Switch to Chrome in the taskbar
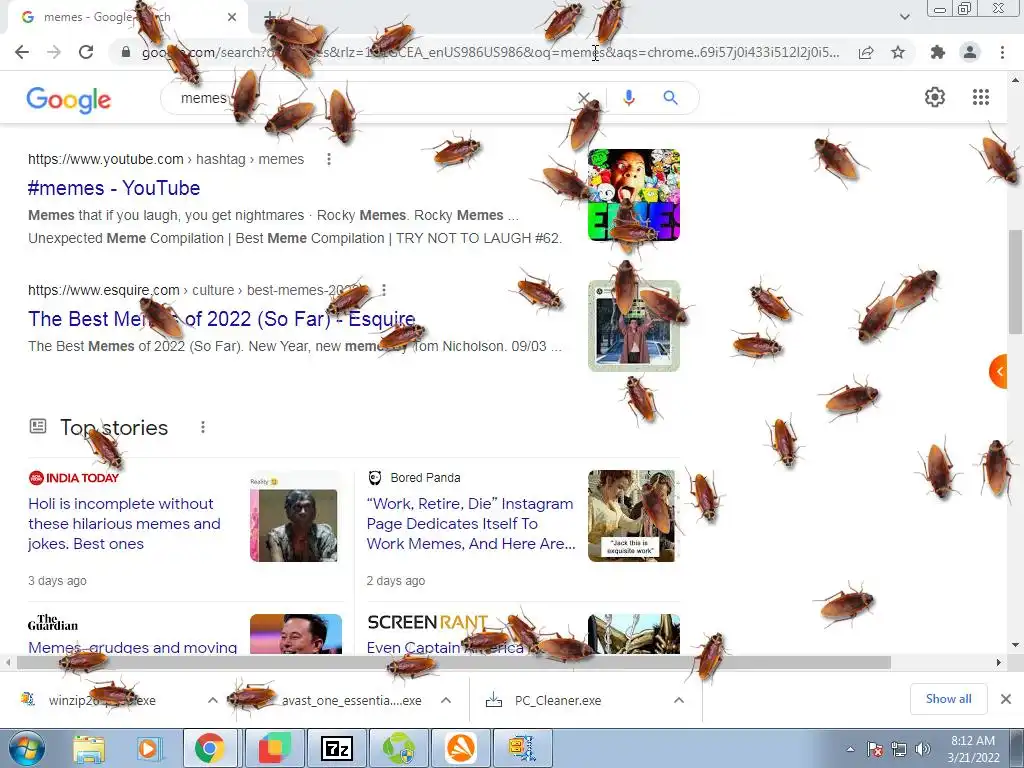 [209, 748]
